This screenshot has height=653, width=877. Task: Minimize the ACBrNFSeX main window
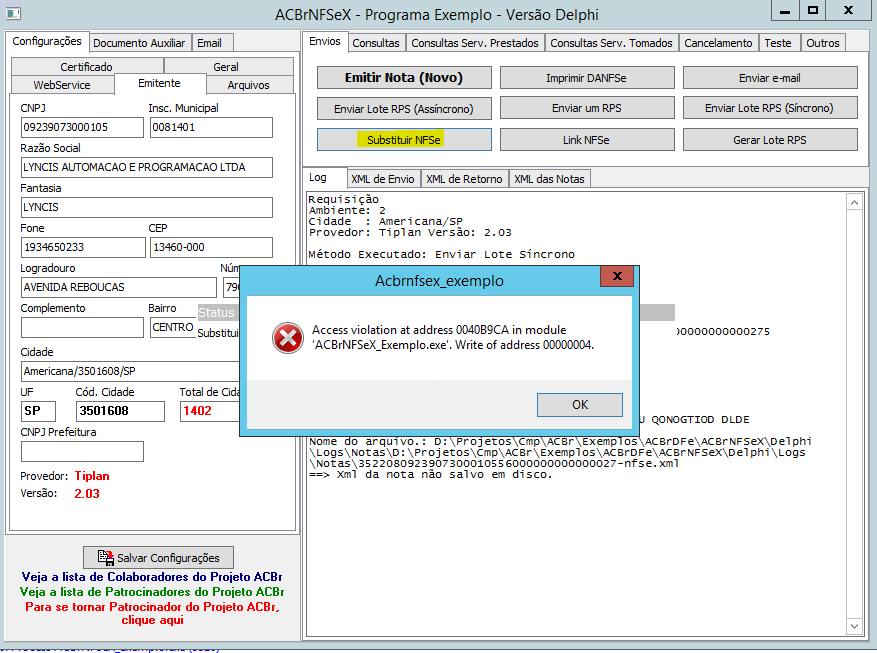(785, 11)
